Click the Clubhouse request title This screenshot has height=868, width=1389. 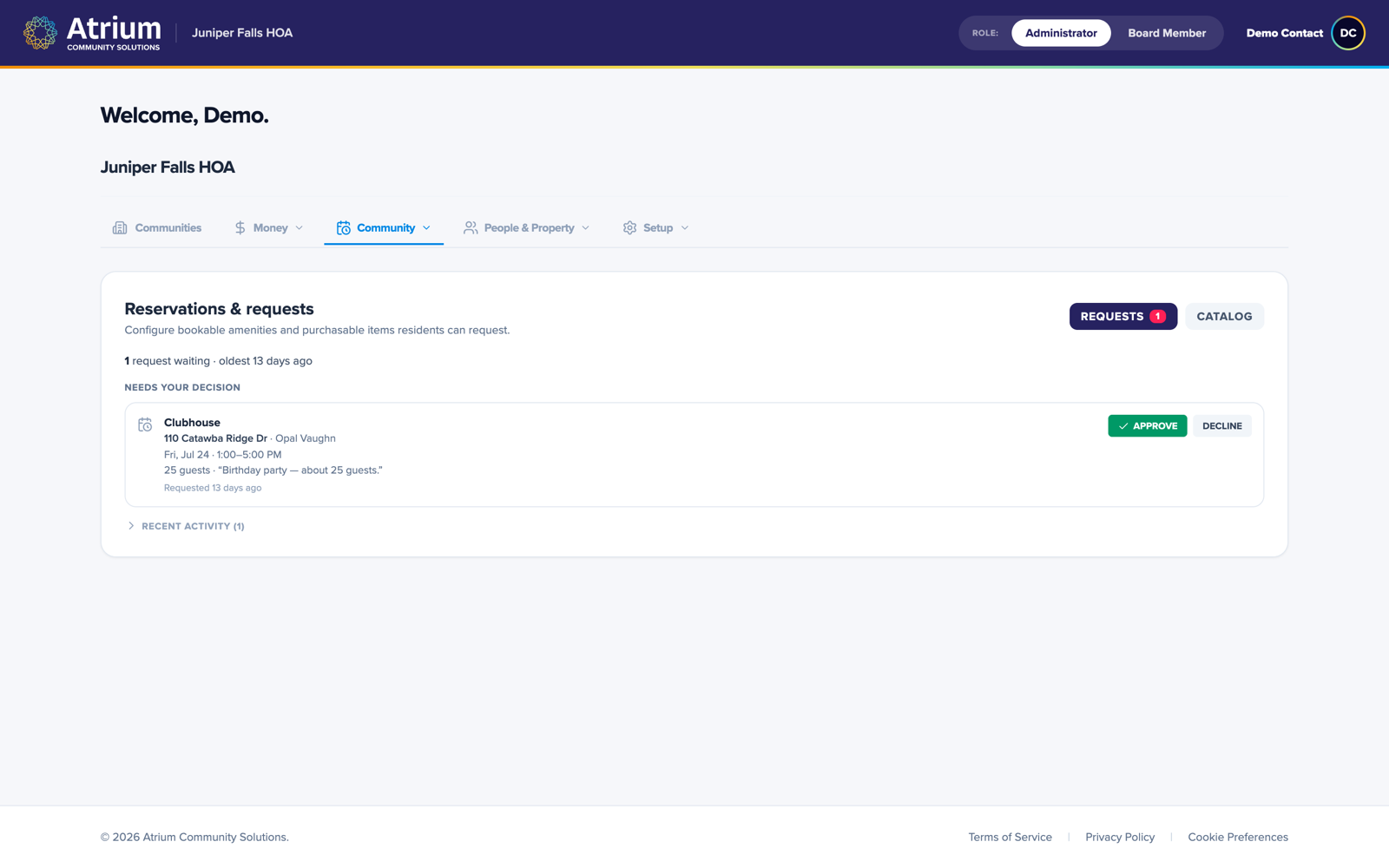point(192,423)
